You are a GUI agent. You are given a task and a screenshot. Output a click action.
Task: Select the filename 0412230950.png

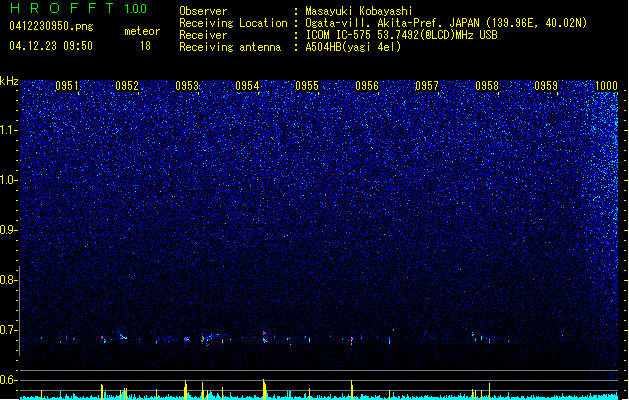pyautogui.click(x=51, y=26)
